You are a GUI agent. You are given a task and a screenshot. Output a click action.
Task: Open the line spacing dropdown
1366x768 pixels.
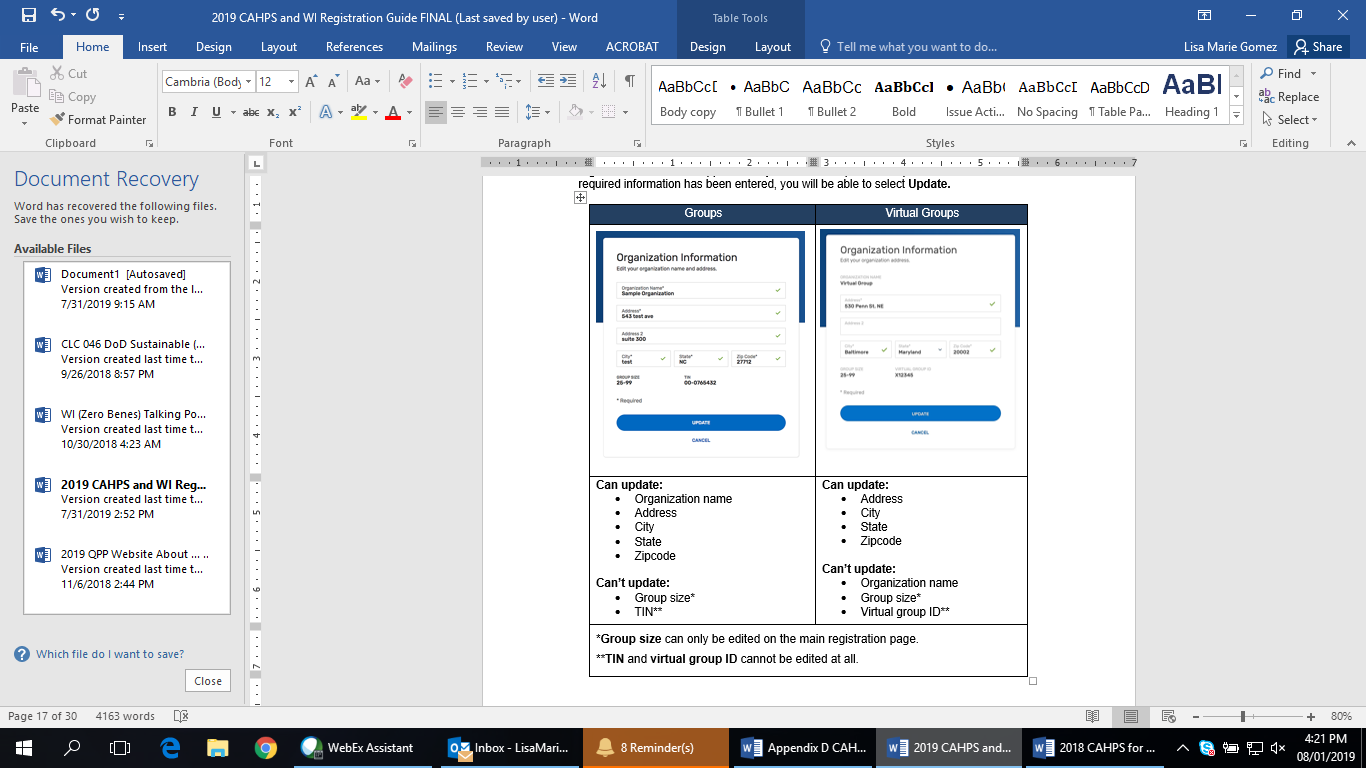click(x=538, y=112)
